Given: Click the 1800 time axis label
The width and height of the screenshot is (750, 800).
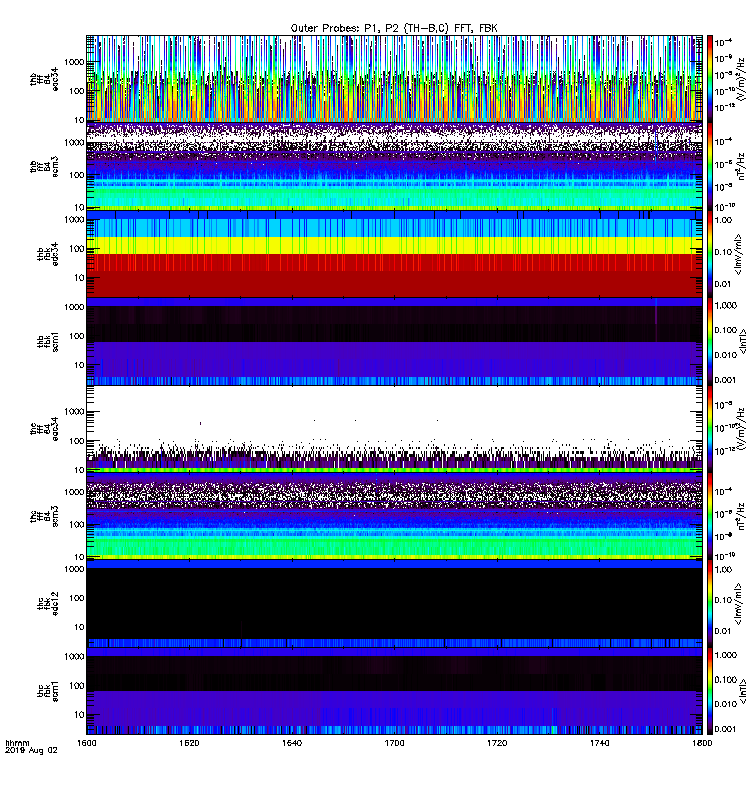Looking at the screenshot, I should 702,743.
